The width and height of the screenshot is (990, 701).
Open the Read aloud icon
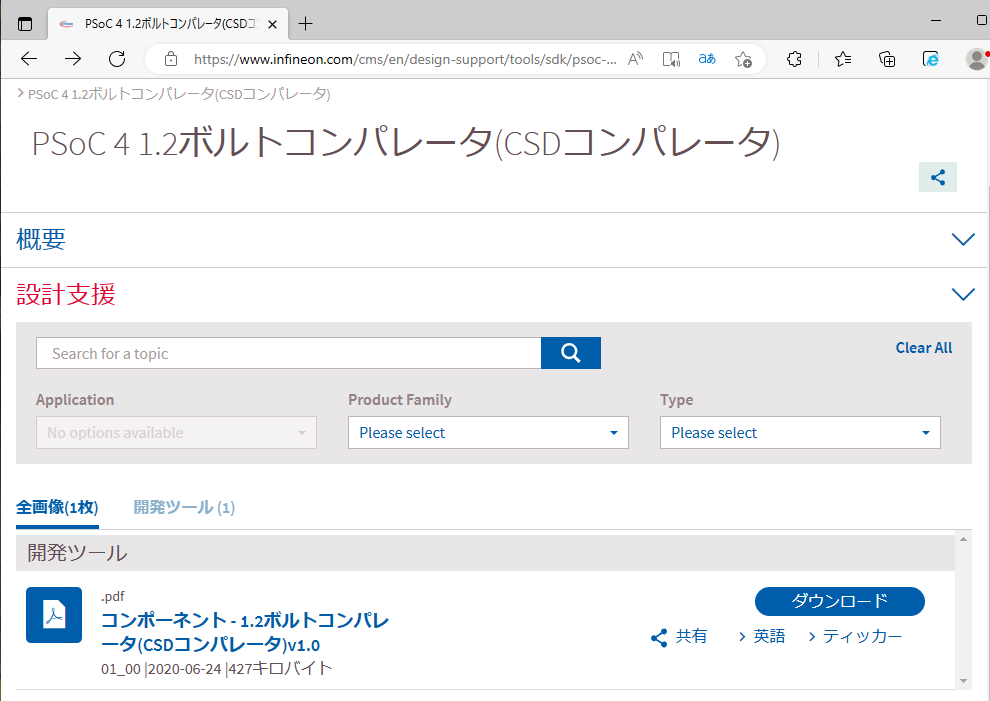click(x=635, y=59)
